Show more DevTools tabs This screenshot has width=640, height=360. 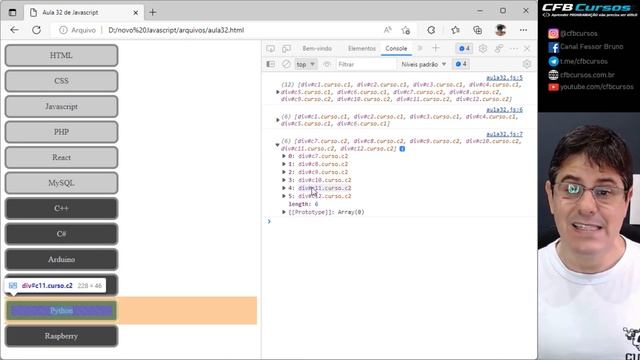tap(420, 48)
